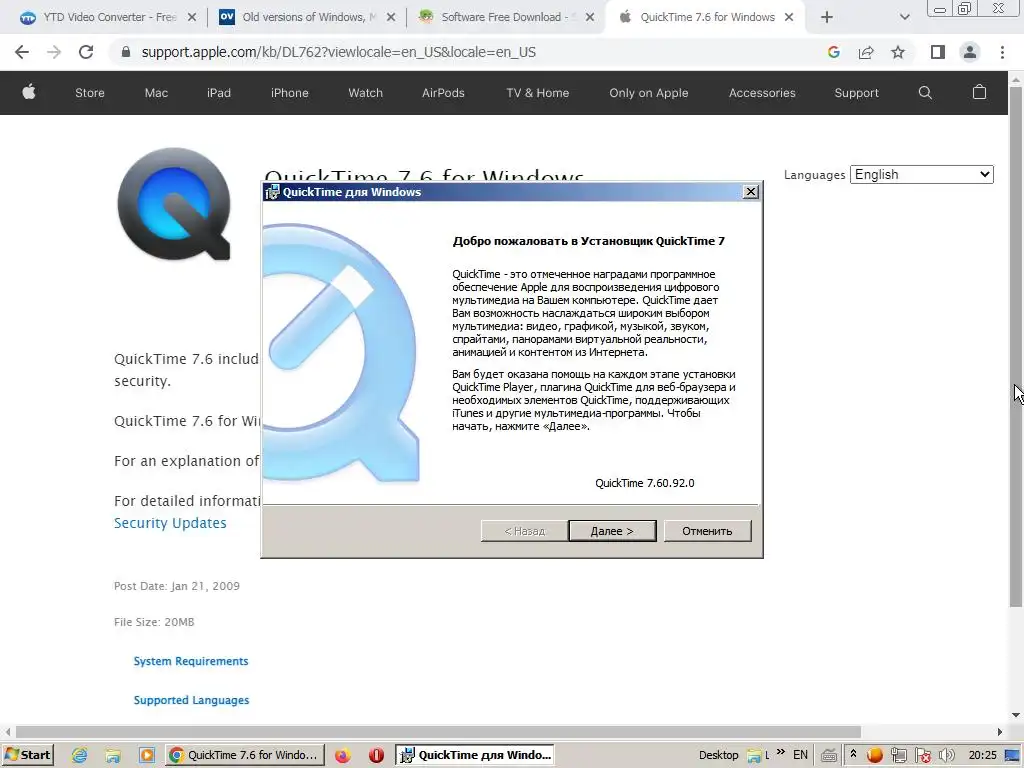The width and height of the screenshot is (1024, 768).
Task: Launch Internet Explorer from taskbar
Action: [x=80, y=756]
